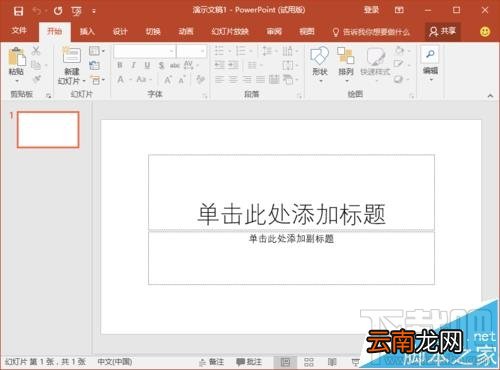Undo the last action in quick access toolbar
500x370 pixels.
point(37,11)
